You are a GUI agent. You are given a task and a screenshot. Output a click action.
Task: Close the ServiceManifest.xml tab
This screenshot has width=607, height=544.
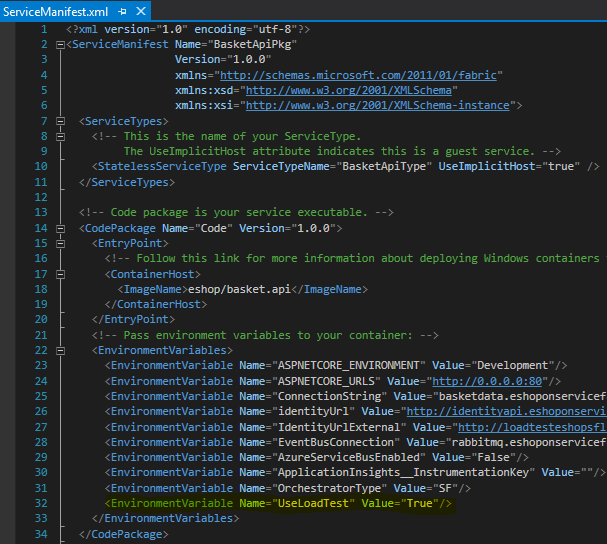click(x=142, y=10)
